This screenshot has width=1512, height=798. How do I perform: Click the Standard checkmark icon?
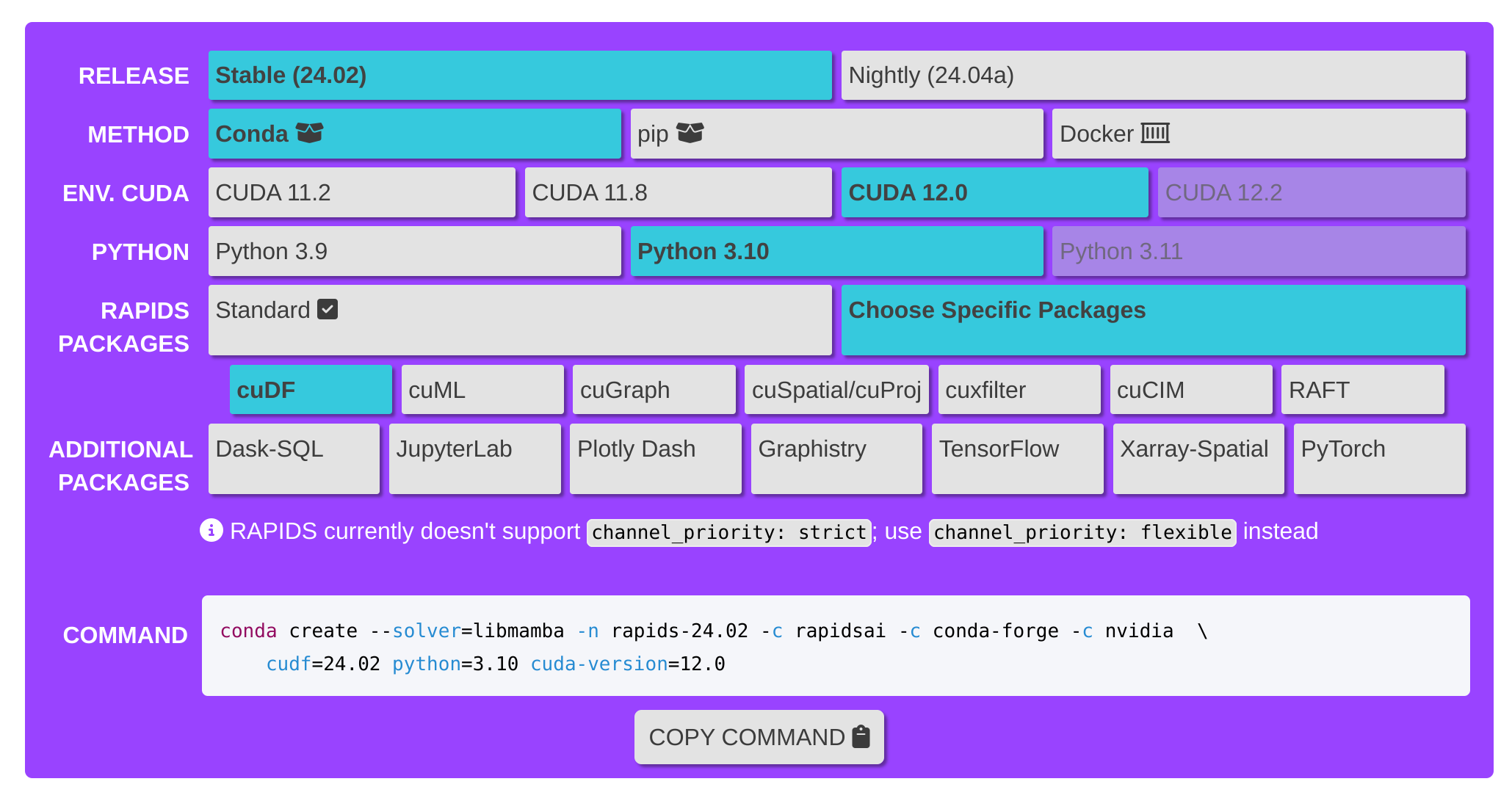[x=328, y=310]
